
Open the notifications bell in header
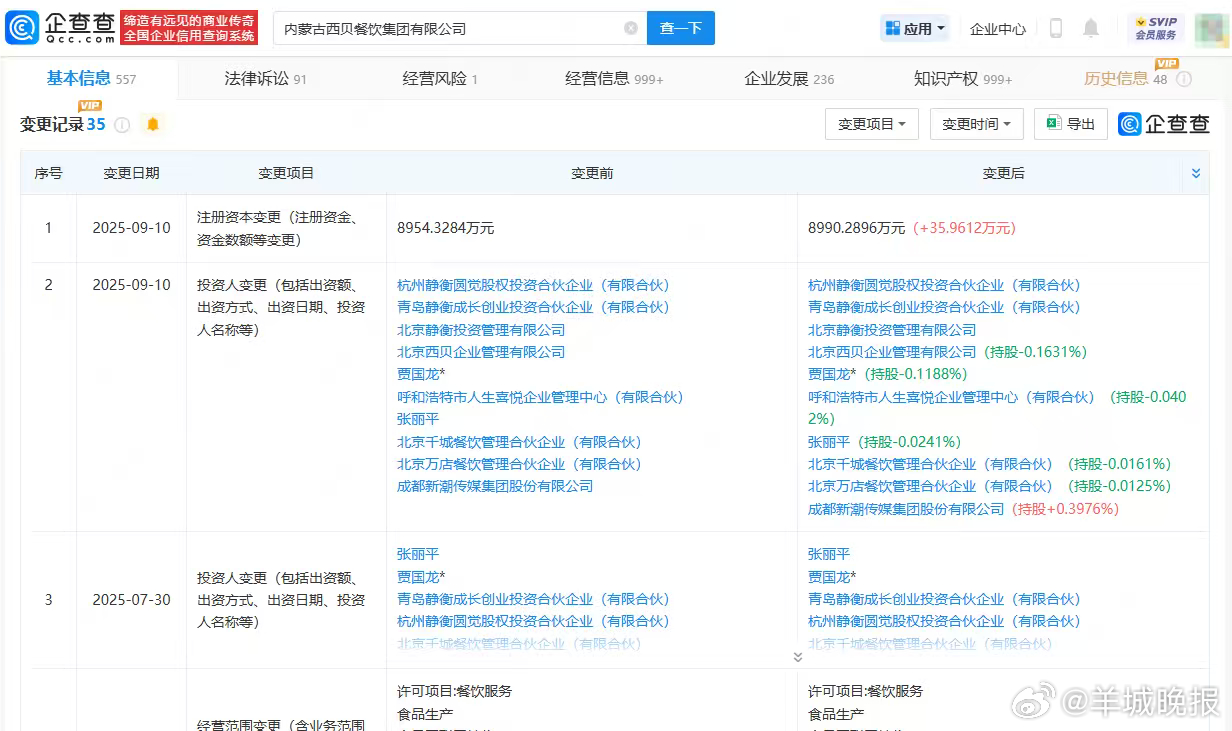(x=1091, y=28)
